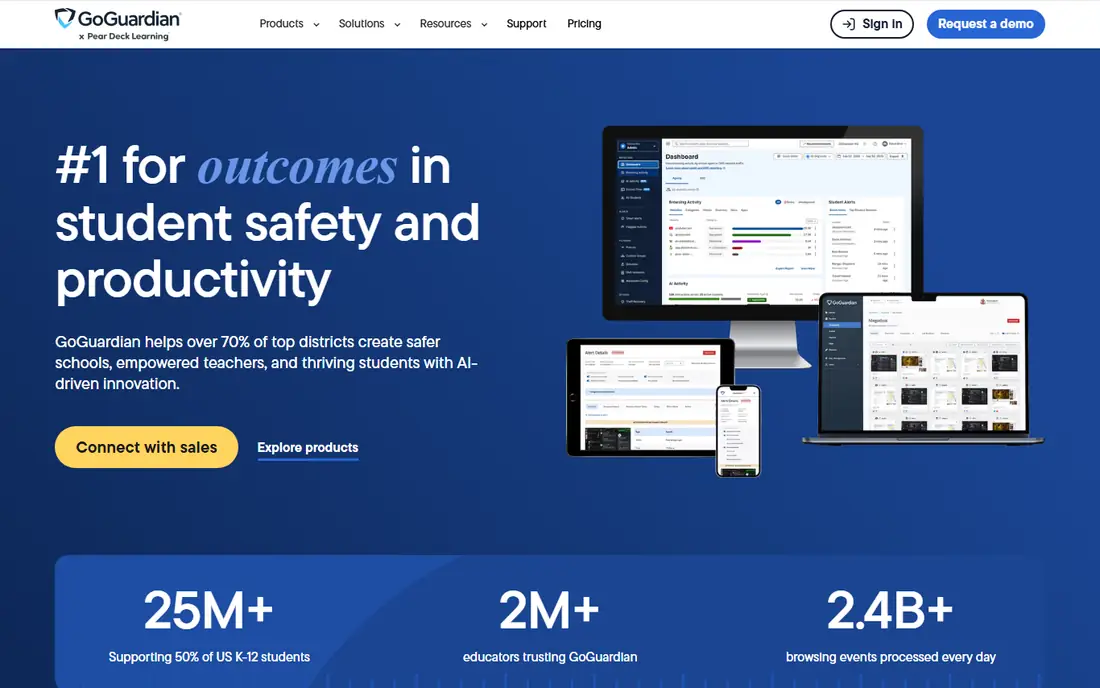Click the "GoGuardian helps over 70%" paragraph
1100x688 pixels.
tap(266, 363)
